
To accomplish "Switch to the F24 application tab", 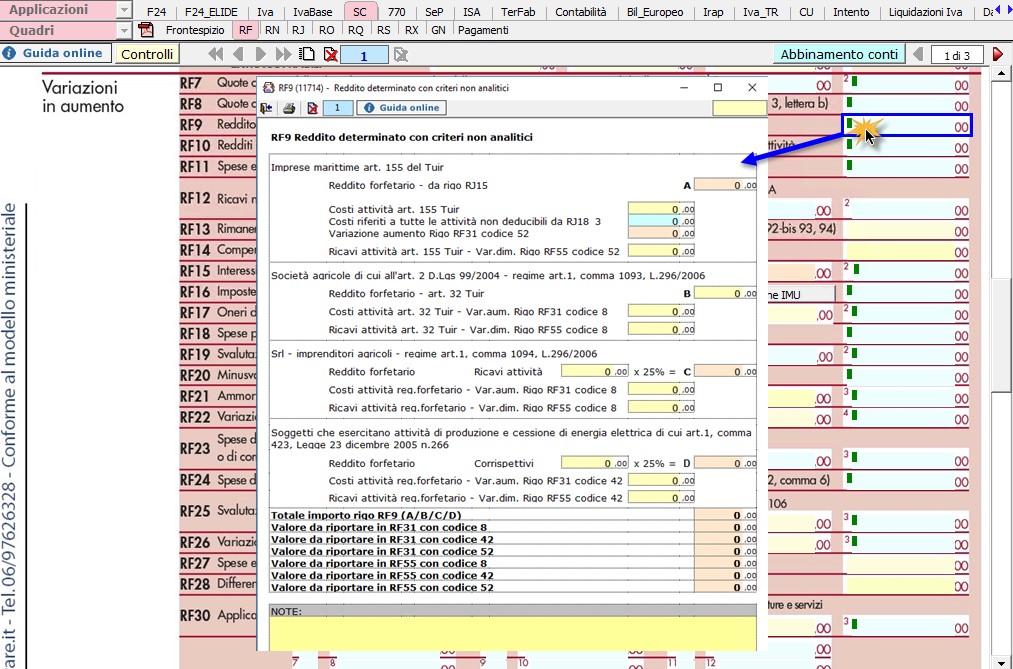I will (156, 12).
